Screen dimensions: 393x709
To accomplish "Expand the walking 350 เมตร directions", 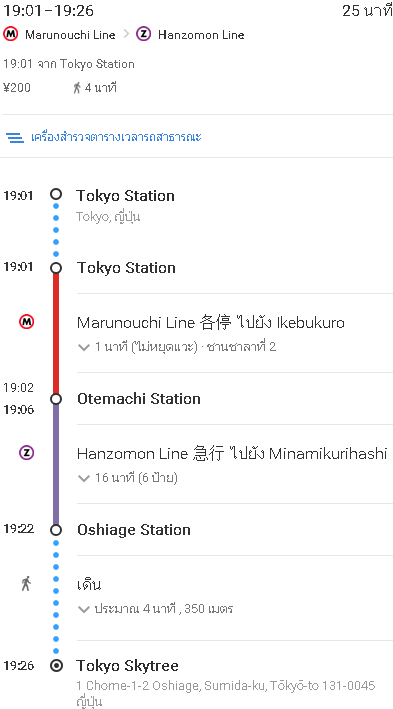I will [x=156, y=609].
